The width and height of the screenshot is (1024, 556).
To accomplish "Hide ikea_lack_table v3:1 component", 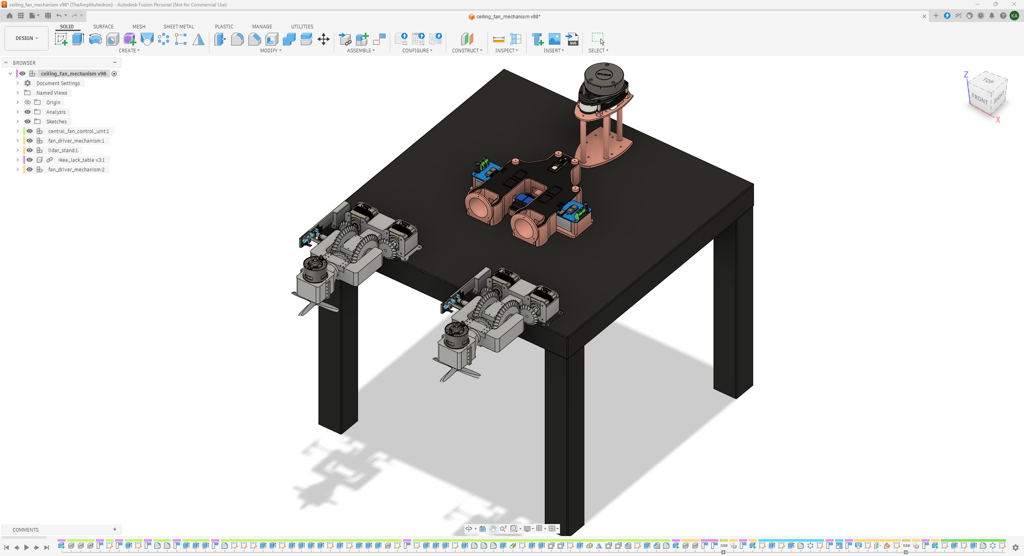I will point(29,160).
